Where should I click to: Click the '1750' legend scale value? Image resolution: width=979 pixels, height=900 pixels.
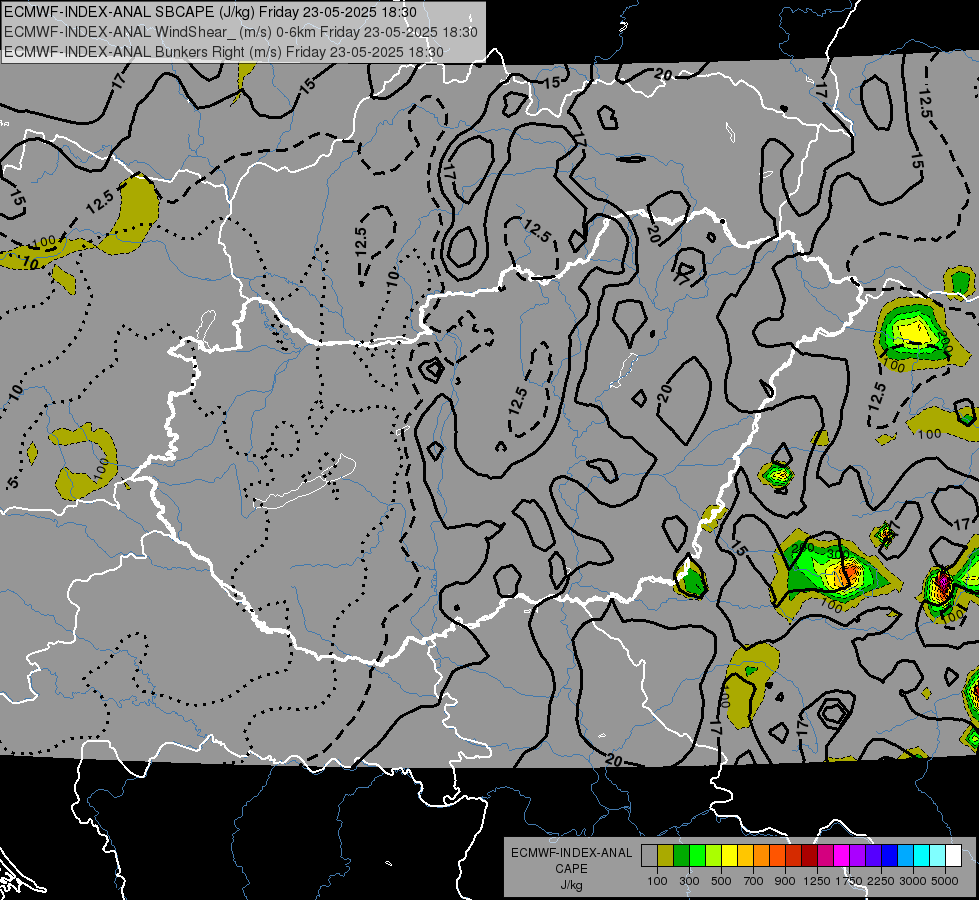[849, 881]
